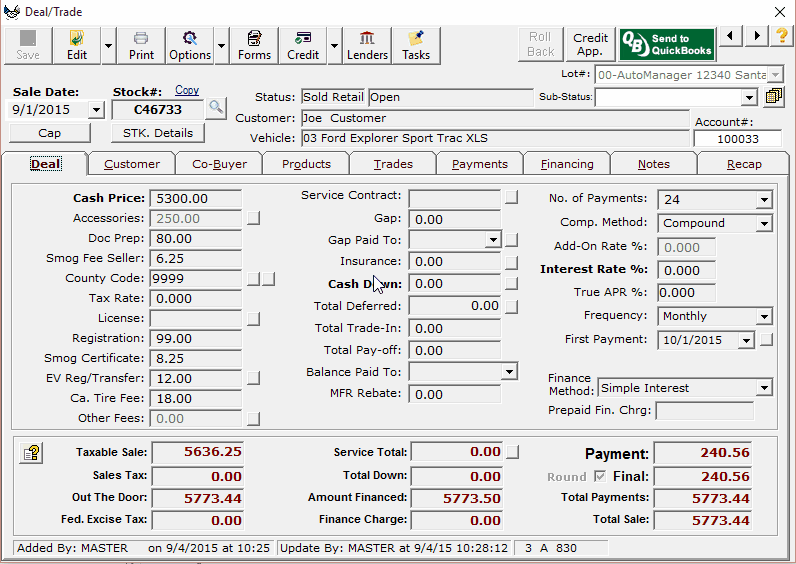Click the Copy link above stock number

[187, 90]
